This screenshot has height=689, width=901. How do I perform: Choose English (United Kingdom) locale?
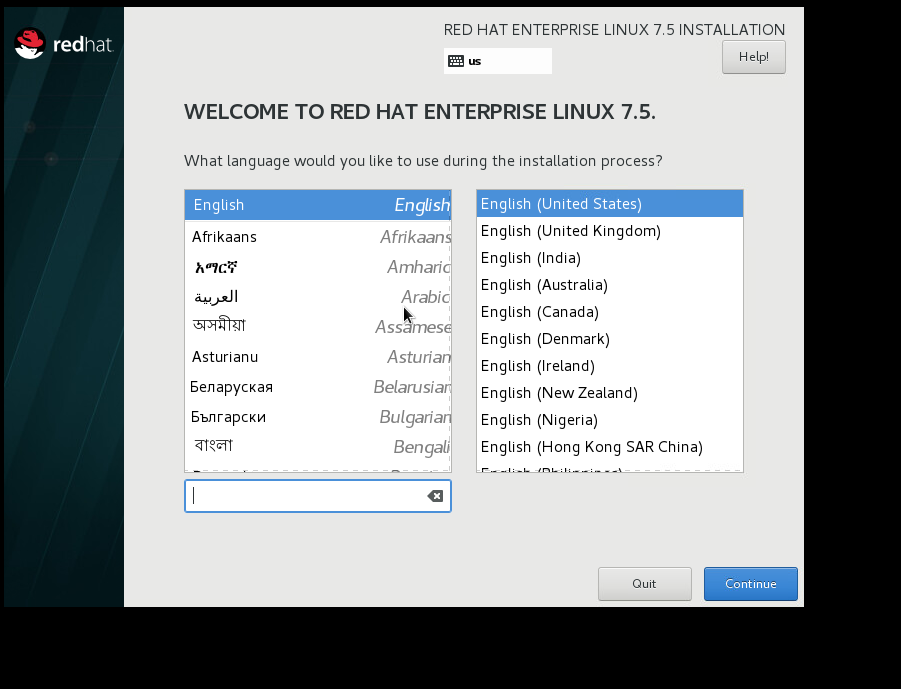[x=610, y=231]
